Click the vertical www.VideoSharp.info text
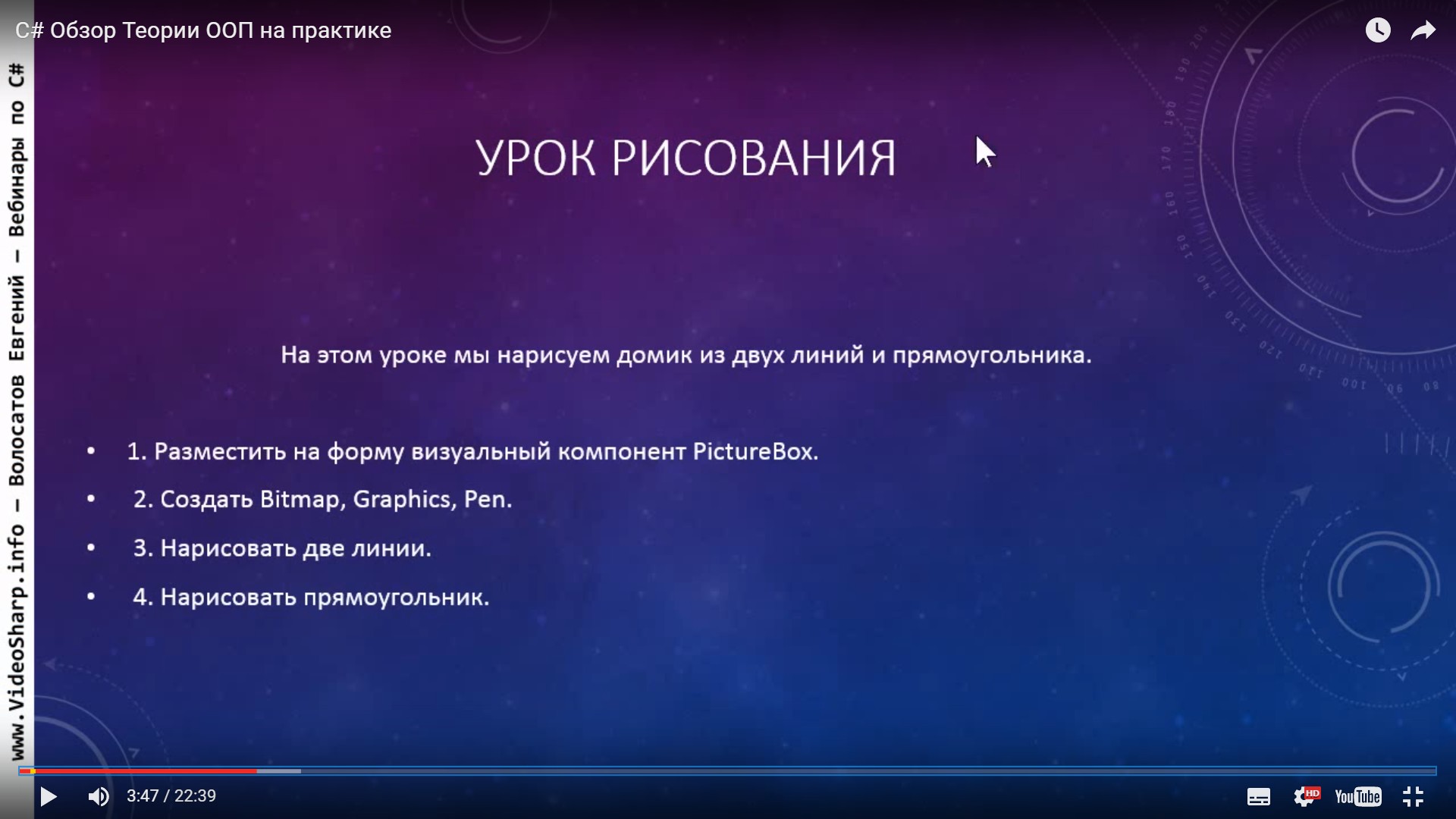The width and height of the screenshot is (1456, 819). [x=17, y=642]
